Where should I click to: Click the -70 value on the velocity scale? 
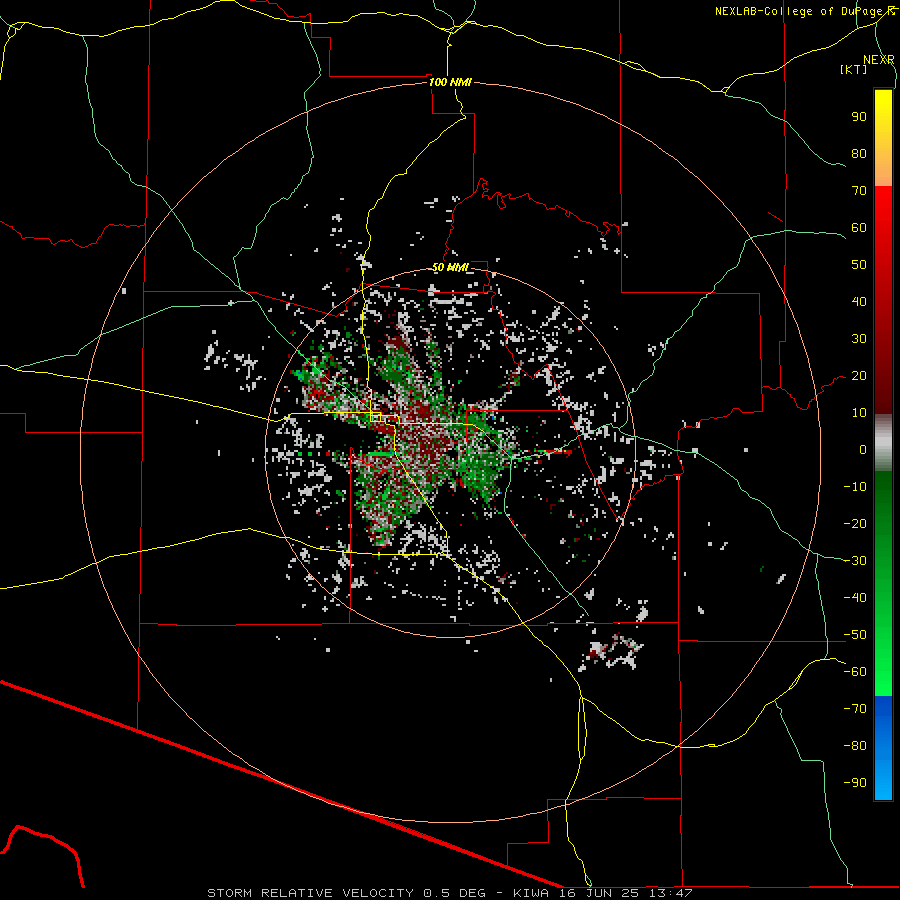pyautogui.click(x=855, y=709)
